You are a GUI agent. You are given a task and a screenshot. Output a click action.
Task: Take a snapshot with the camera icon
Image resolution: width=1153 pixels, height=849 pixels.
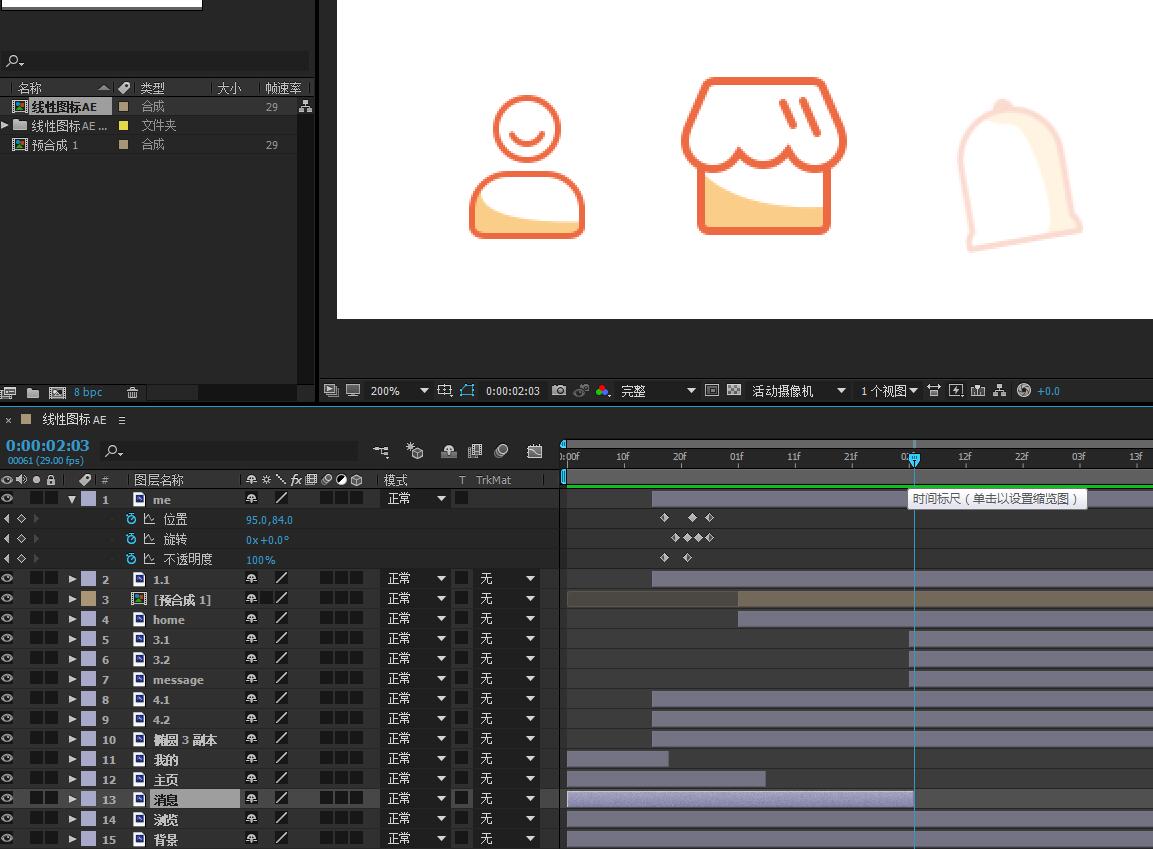559,391
